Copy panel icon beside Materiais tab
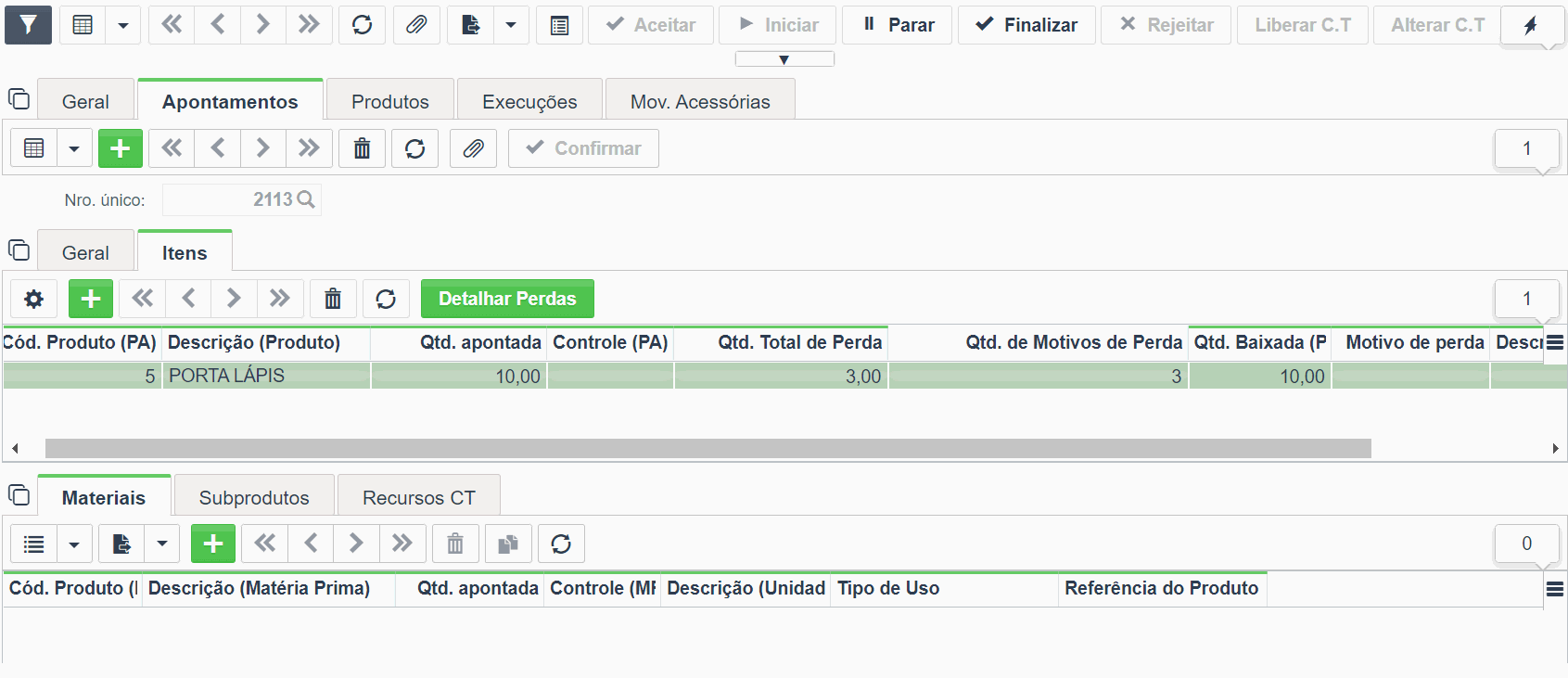This screenshot has width=1568, height=678. (x=19, y=494)
